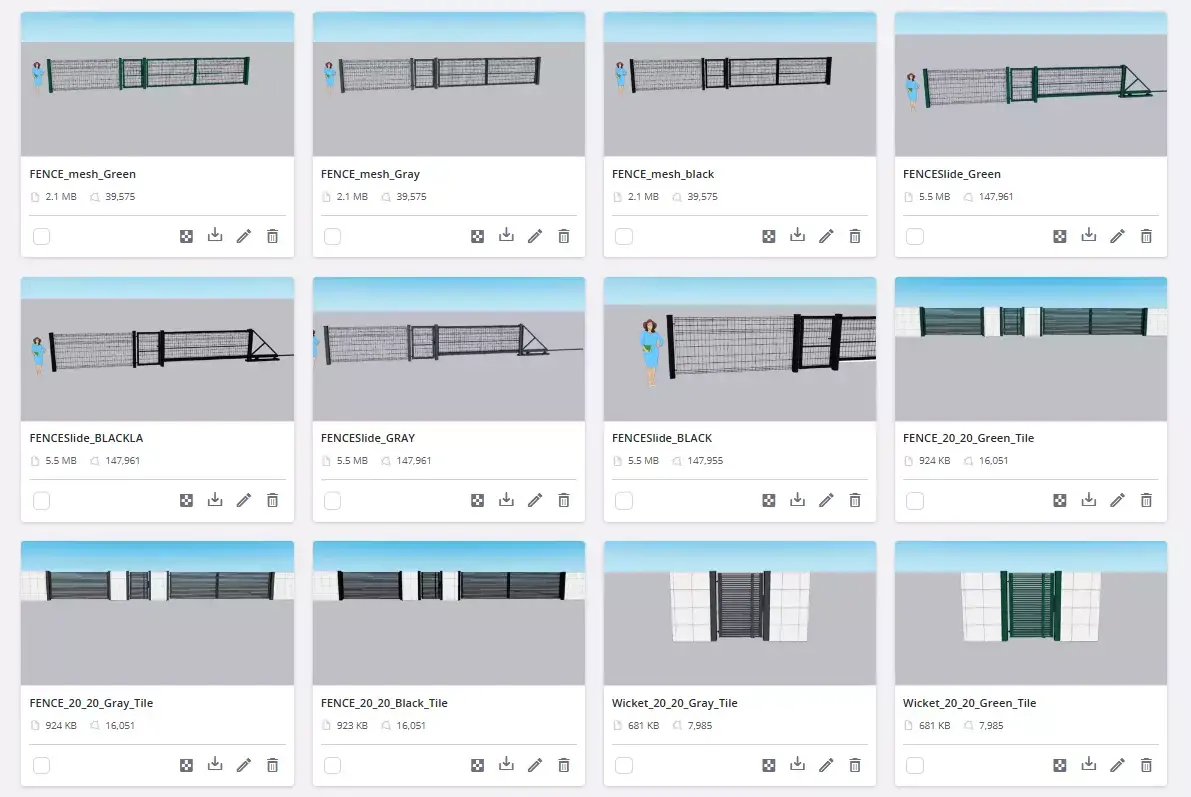Click checker icon on FENCE_20_20_Gray_Tile
Image resolution: width=1191 pixels, height=797 pixels.
click(186, 765)
